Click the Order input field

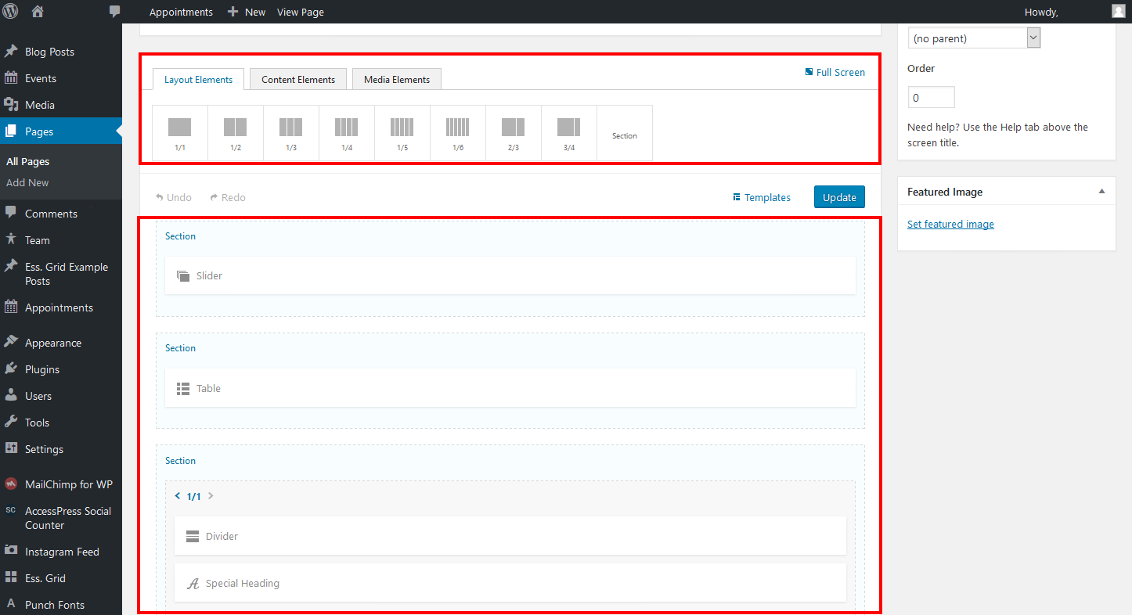coord(931,98)
